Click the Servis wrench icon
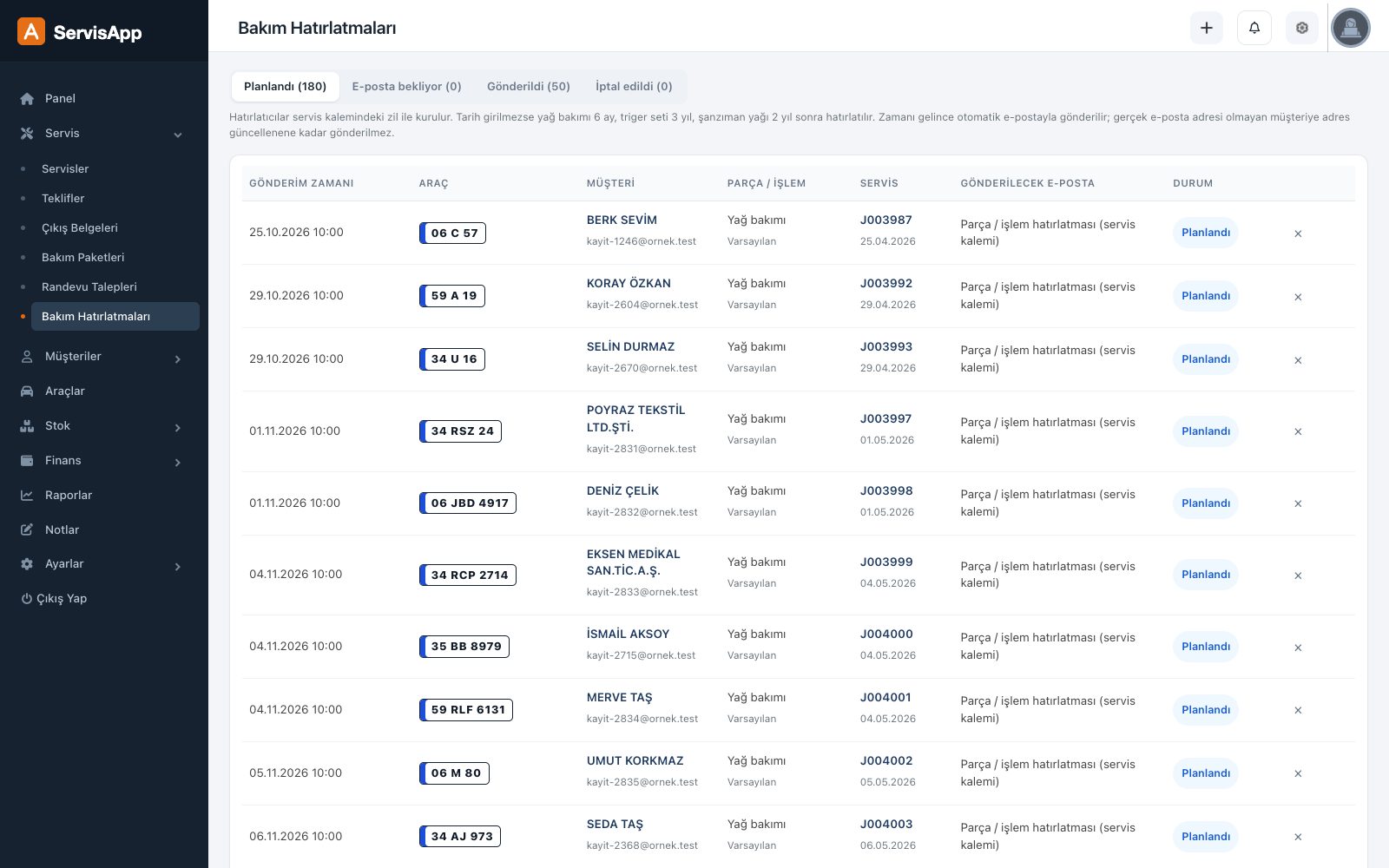This screenshot has width=1389, height=868. [27, 133]
